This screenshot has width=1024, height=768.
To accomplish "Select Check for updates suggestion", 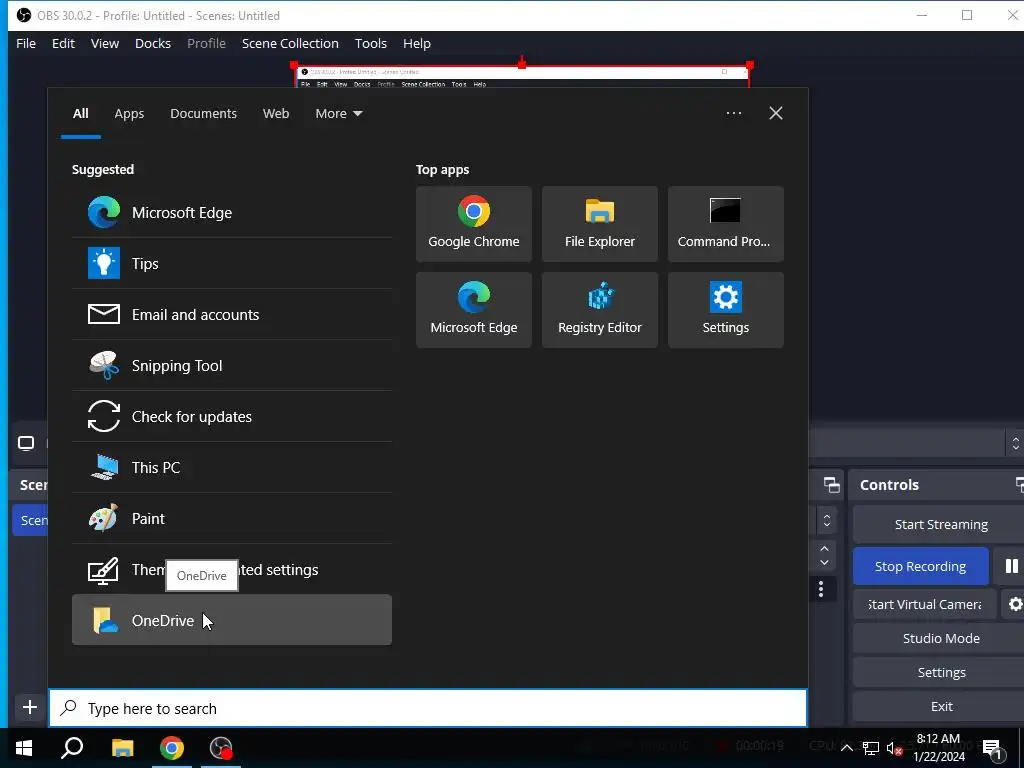I will point(232,416).
